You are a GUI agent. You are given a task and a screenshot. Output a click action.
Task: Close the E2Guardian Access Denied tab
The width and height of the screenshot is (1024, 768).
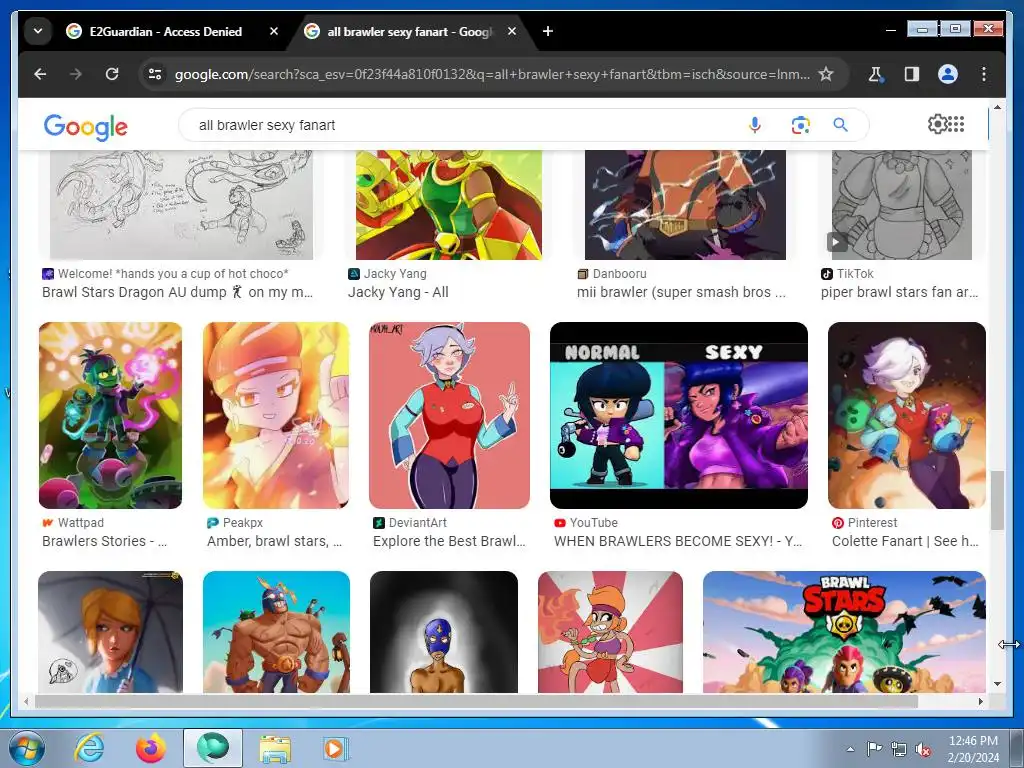[x=274, y=31]
